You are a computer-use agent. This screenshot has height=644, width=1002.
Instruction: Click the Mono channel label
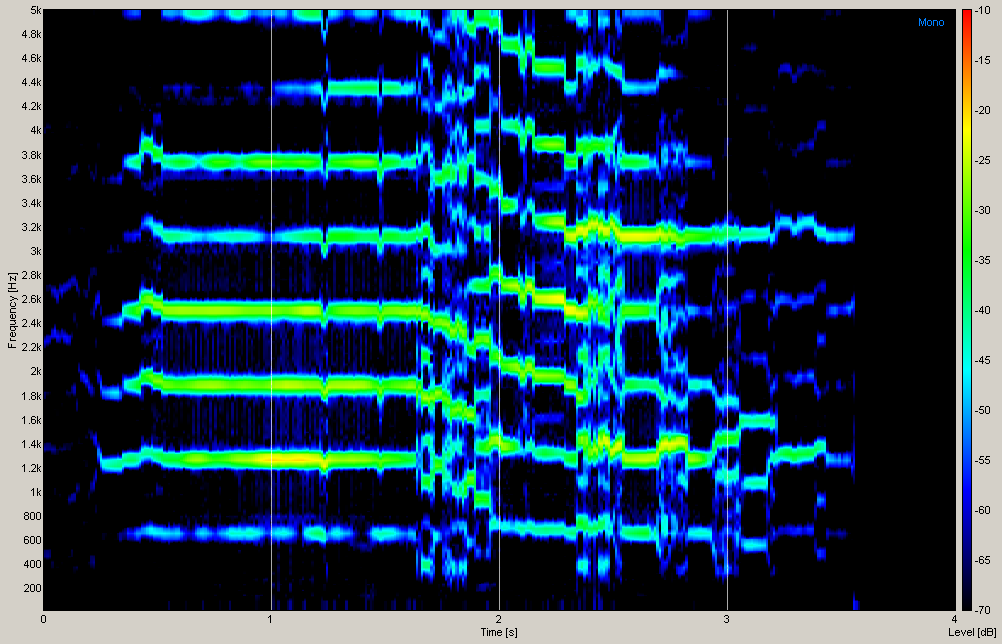931,22
